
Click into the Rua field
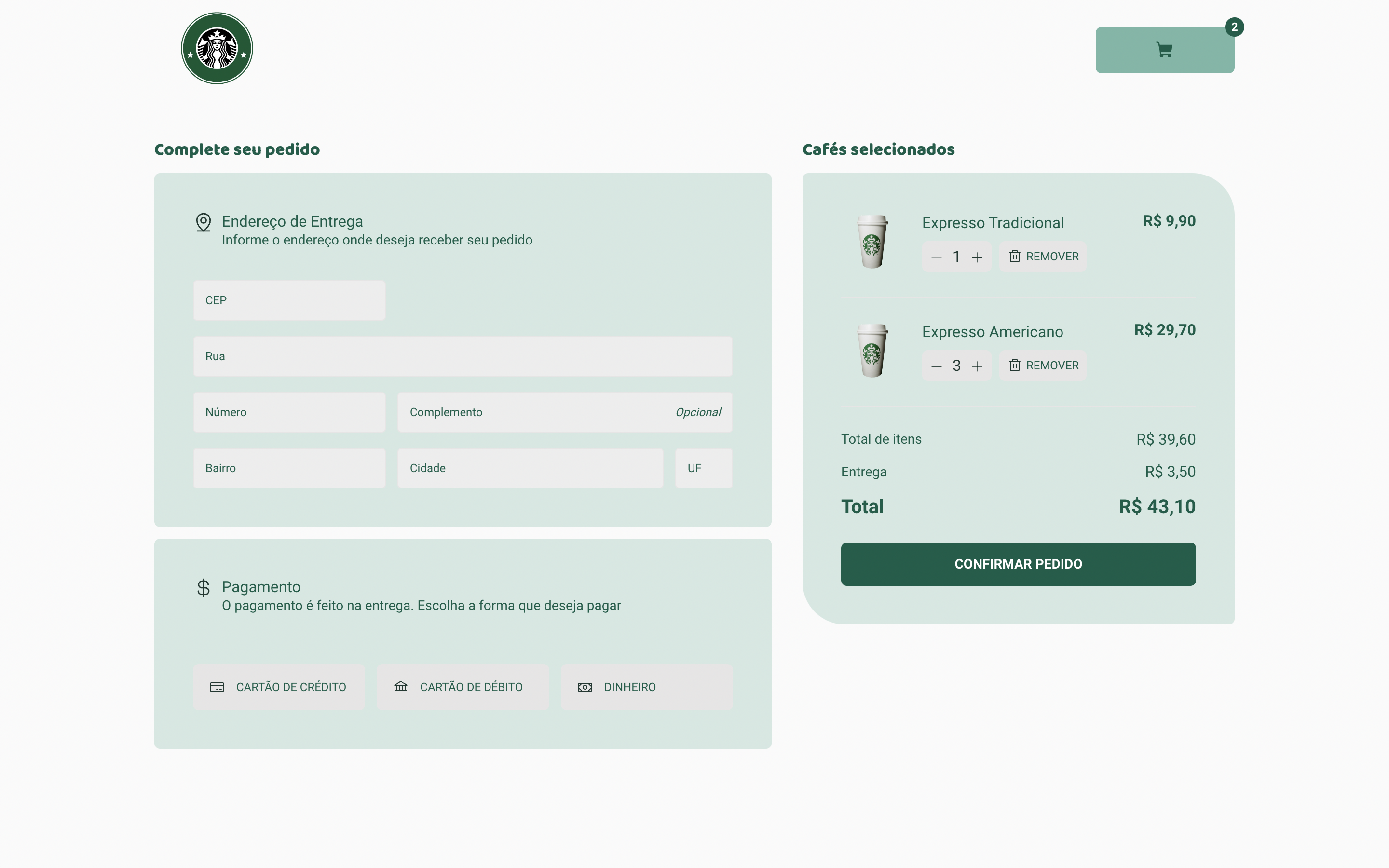[463, 356]
